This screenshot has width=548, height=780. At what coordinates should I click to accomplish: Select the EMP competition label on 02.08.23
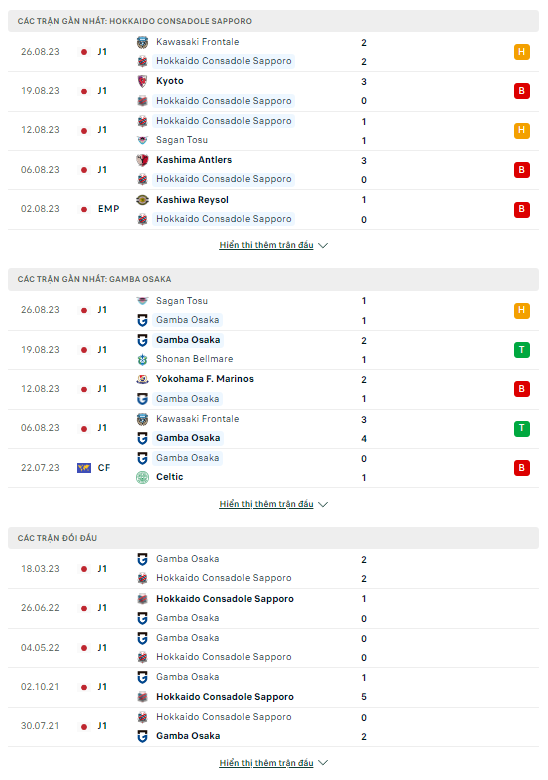pos(108,209)
